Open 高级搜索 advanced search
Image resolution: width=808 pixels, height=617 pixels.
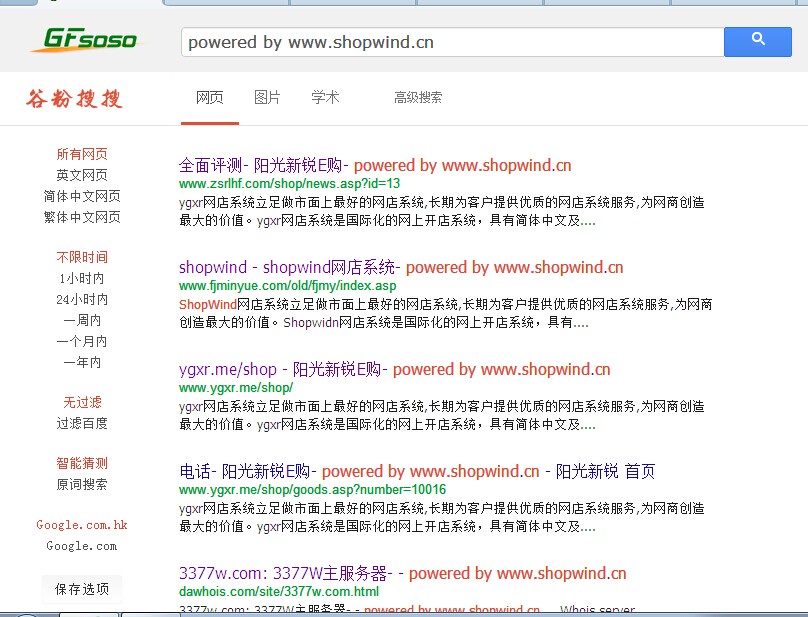click(x=418, y=97)
